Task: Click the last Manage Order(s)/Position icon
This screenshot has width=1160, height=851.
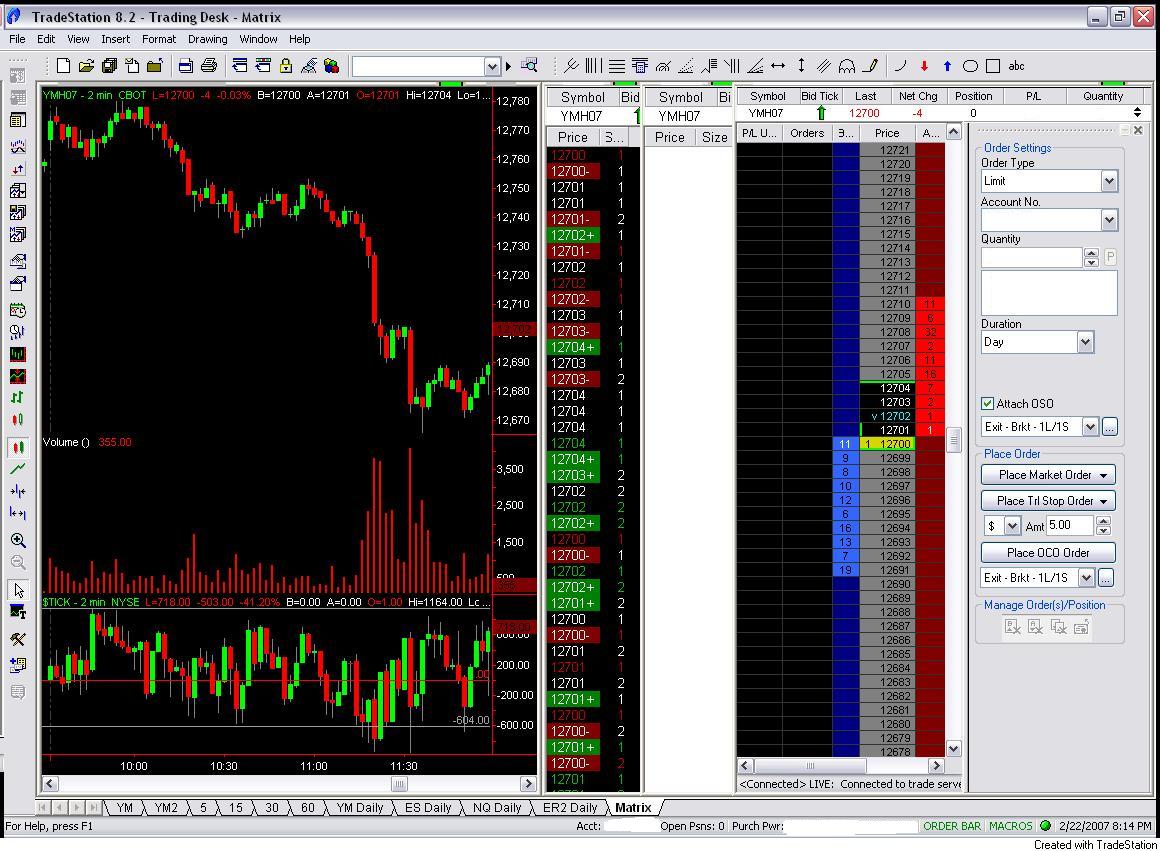Action: (x=1081, y=627)
